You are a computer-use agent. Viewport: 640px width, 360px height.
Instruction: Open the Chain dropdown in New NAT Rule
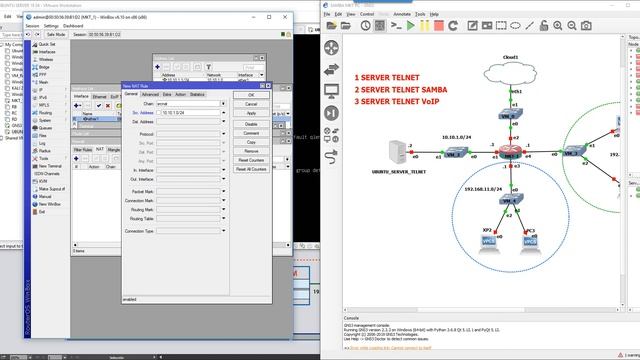pyautogui.click(x=223, y=104)
